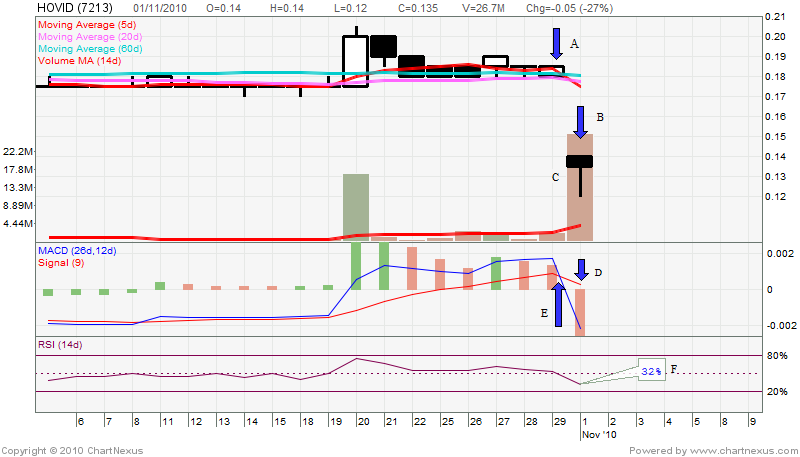The width and height of the screenshot is (800, 457).
Task: Click the blue down arrow labeled A
Action: pyautogui.click(x=556, y=43)
